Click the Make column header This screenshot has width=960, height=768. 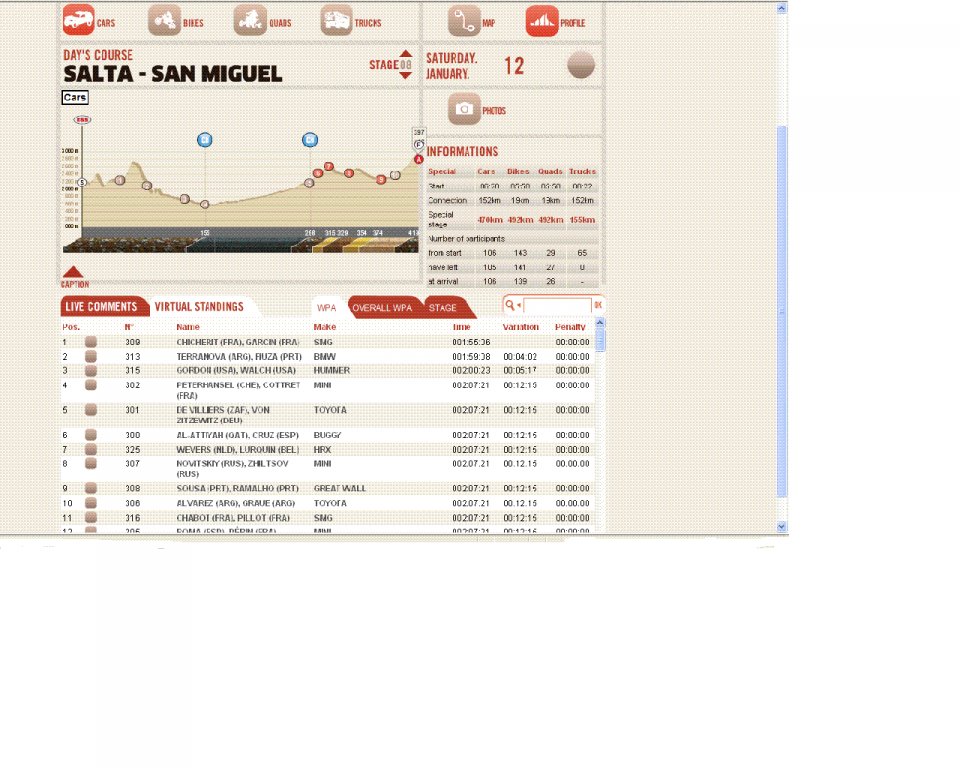324,327
